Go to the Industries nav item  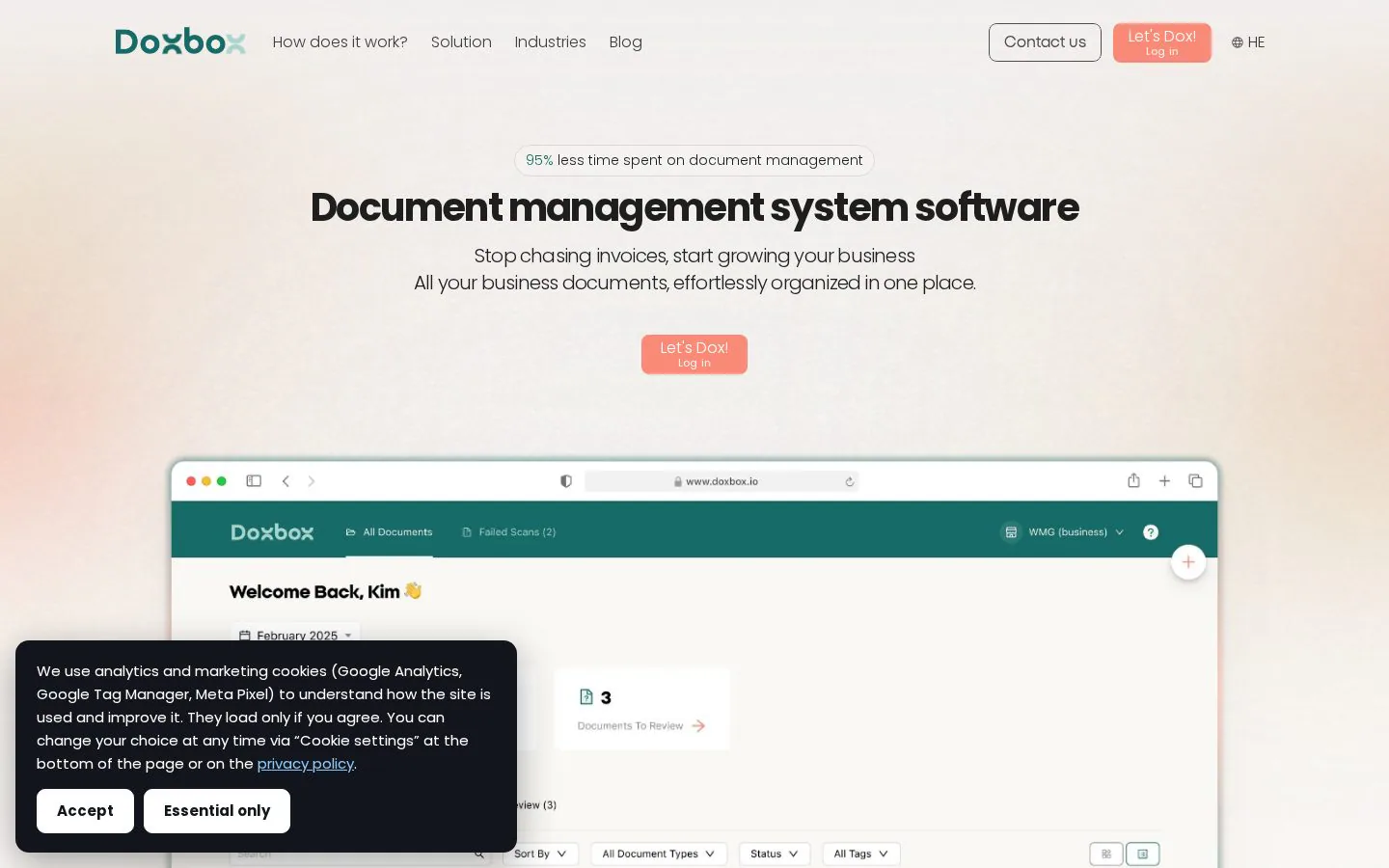[x=550, y=42]
